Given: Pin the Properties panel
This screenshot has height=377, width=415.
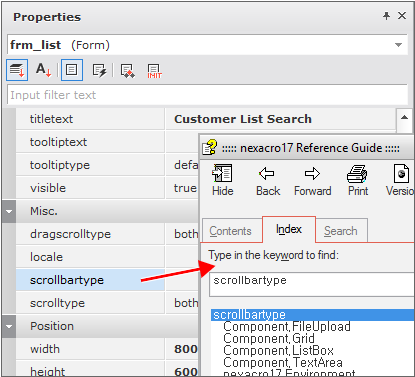Looking at the screenshot, I should click(x=386, y=16).
